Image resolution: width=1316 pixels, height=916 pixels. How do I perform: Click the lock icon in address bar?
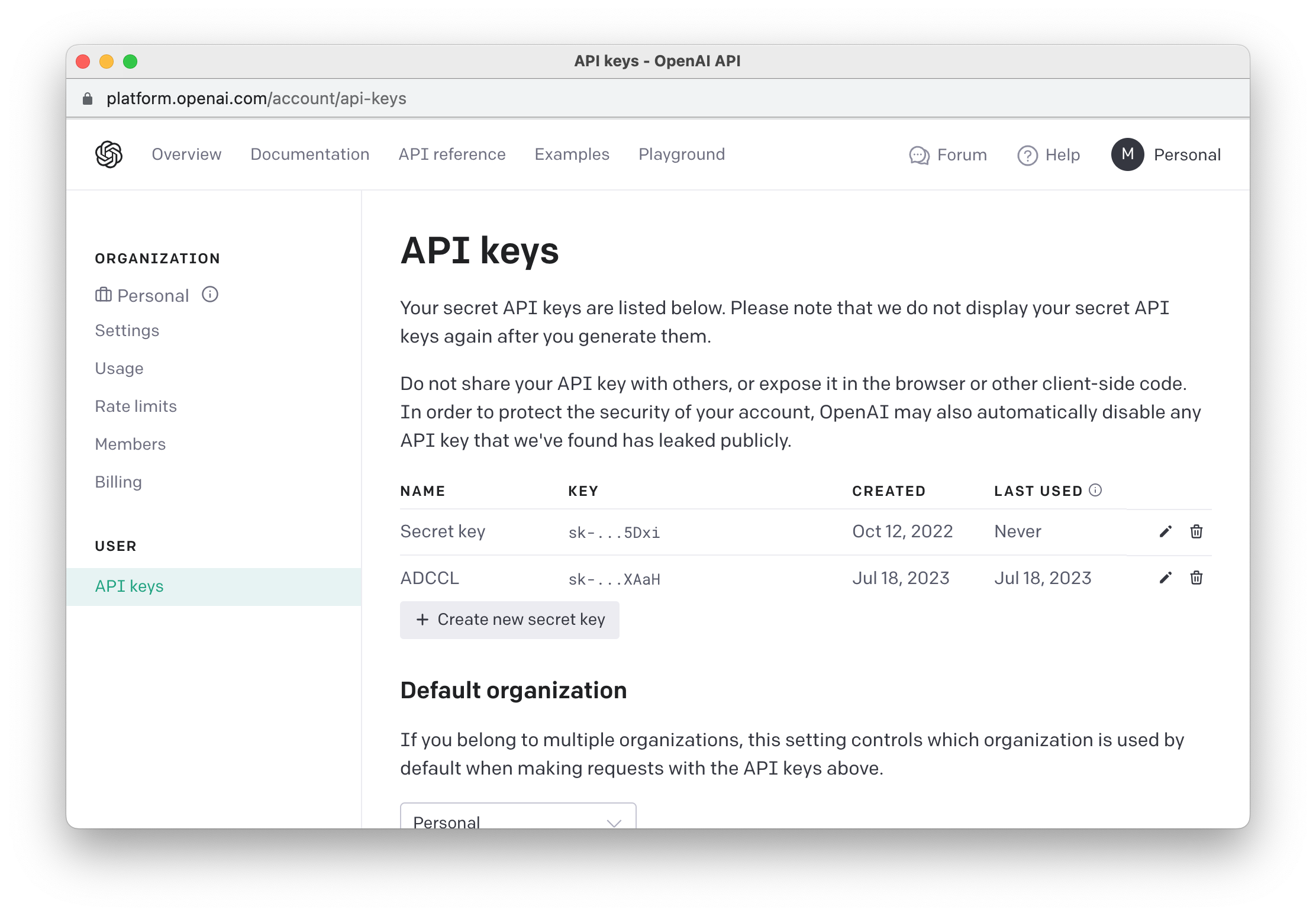point(88,99)
